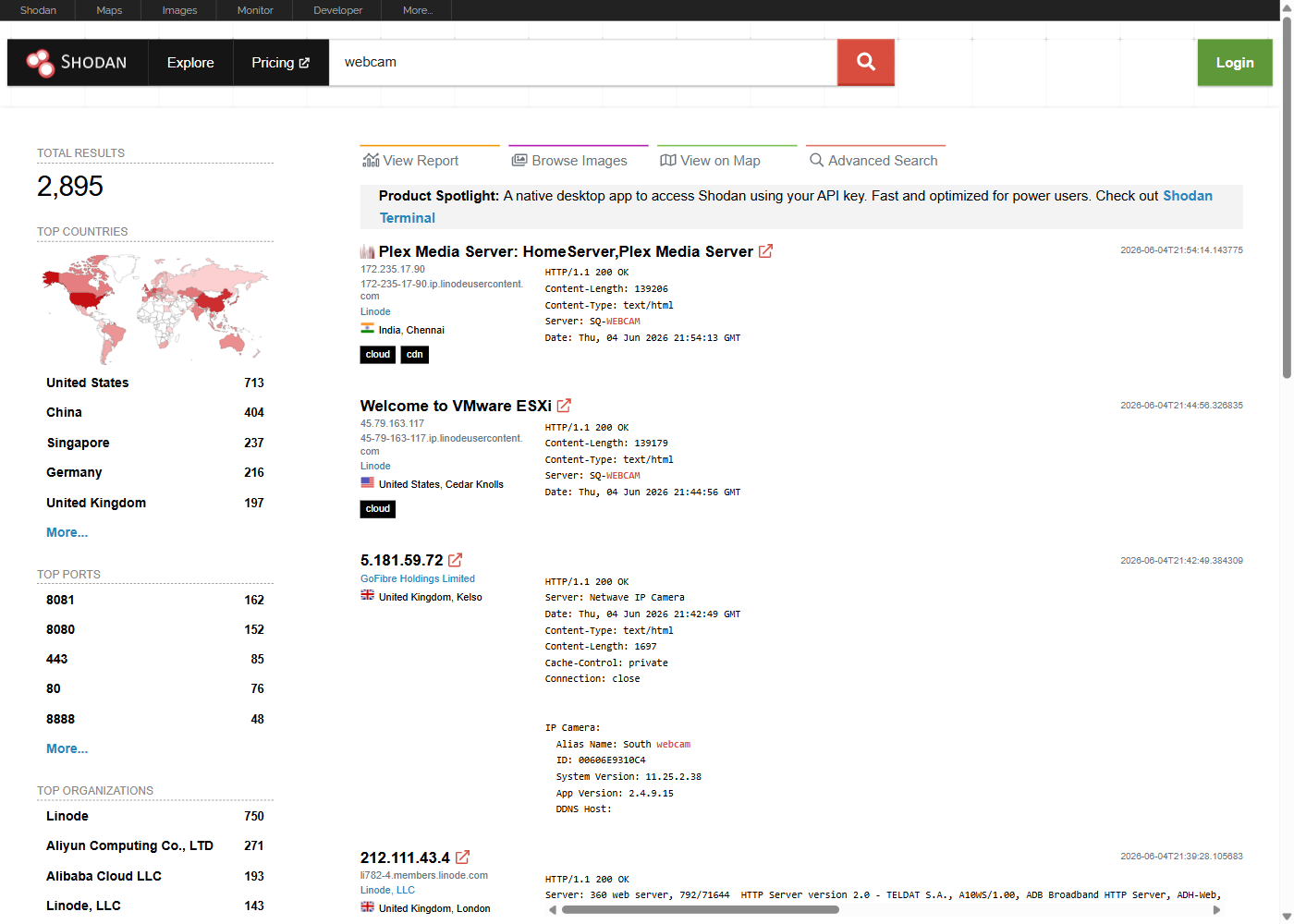The height and width of the screenshot is (924, 1294).
Task: Expand More... under Top Countries
Action: 67,532
